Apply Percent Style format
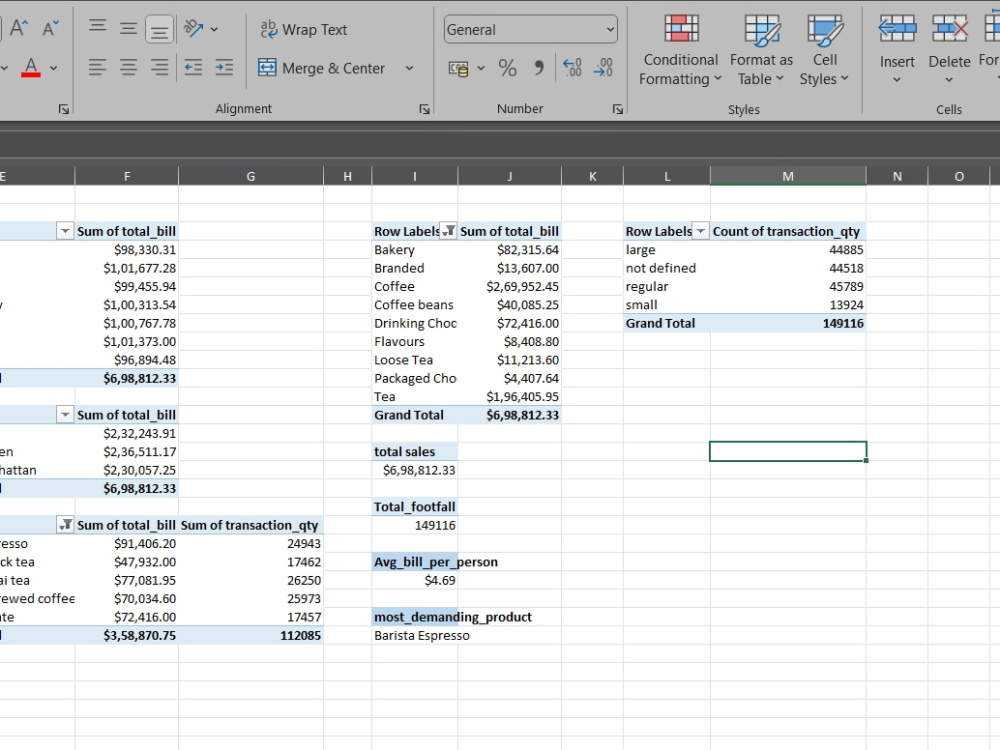The image size is (1000, 750). pyautogui.click(x=508, y=68)
